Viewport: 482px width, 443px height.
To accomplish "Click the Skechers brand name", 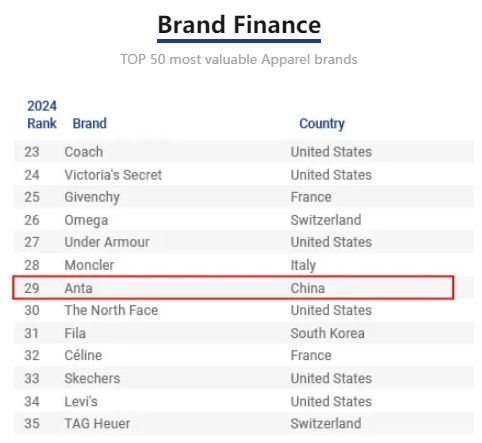I will pyautogui.click(x=92, y=378).
